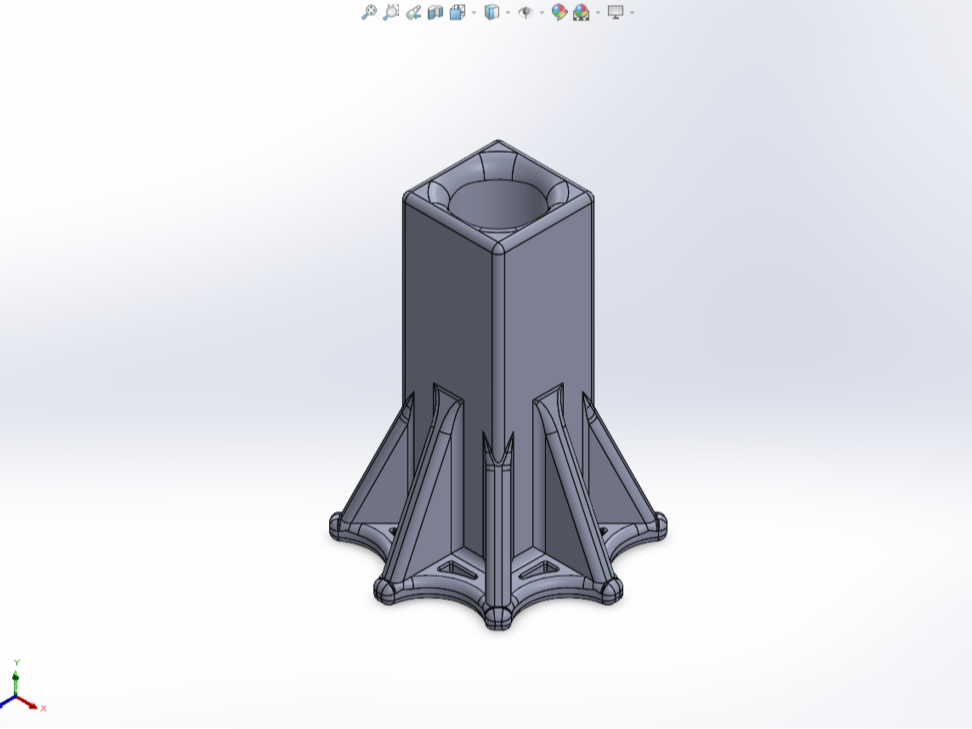Expand the Apply Scene dropdown arrow

click(x=598, y=12)
